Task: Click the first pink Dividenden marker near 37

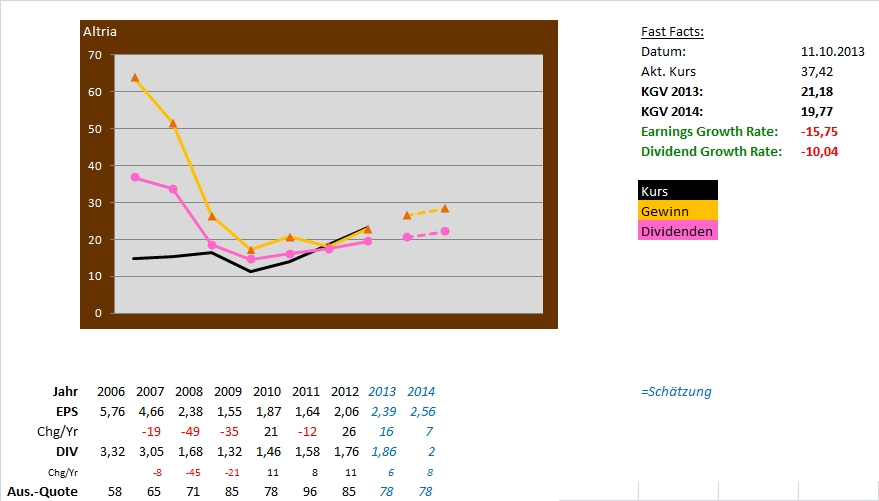Action: pos(135,177)
